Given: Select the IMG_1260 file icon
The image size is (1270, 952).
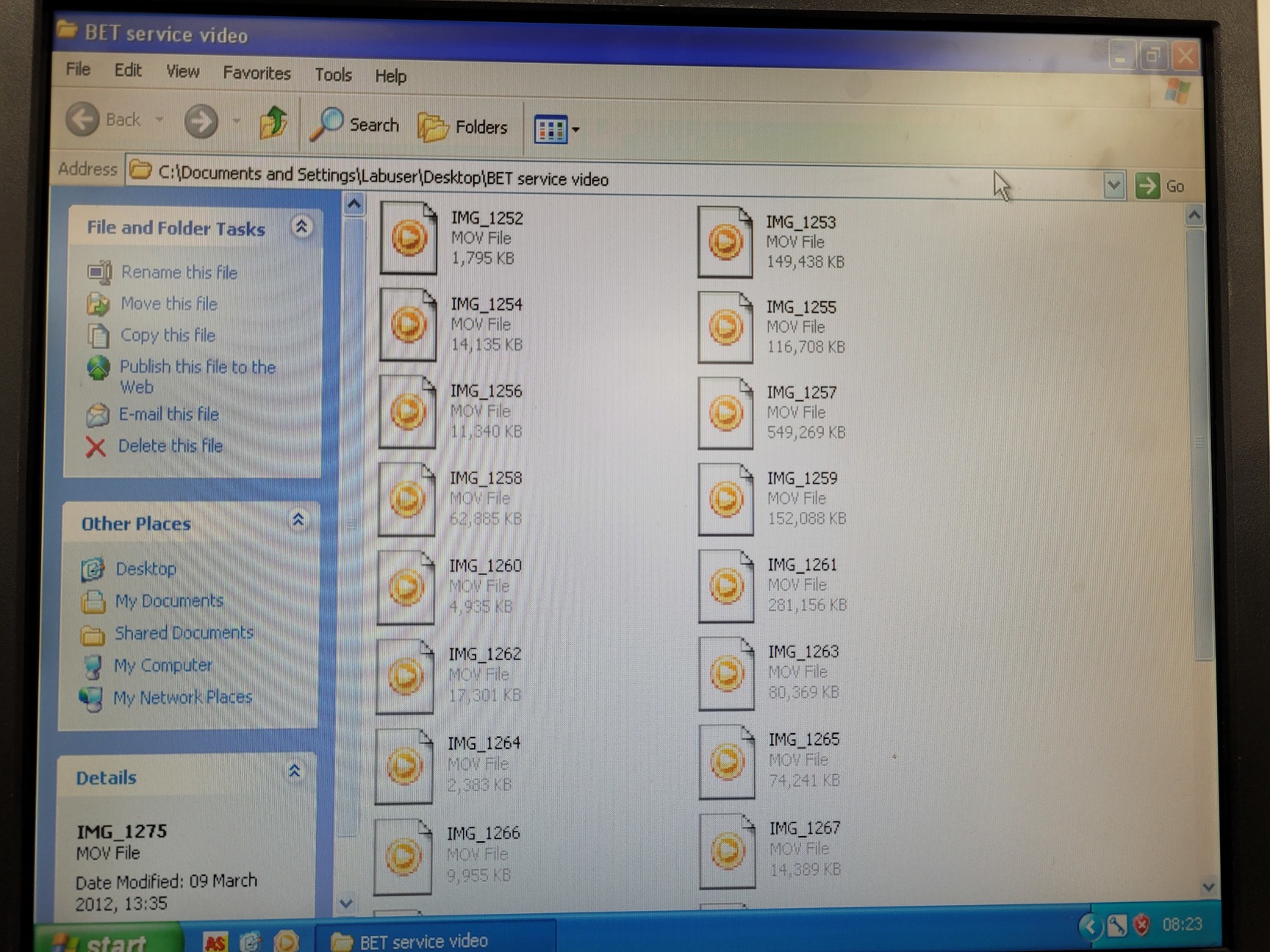Looking at the screenshot, I should (x=406, y=587).
